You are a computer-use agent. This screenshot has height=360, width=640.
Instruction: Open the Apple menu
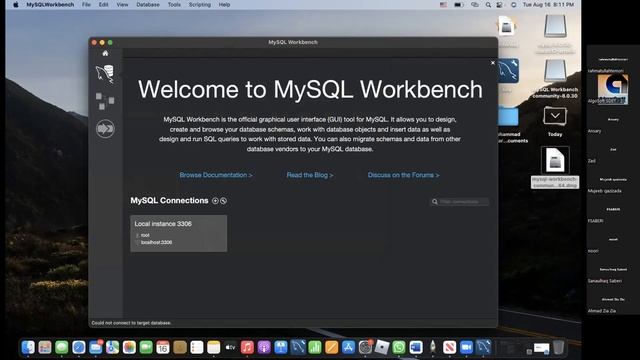(16, 4)
